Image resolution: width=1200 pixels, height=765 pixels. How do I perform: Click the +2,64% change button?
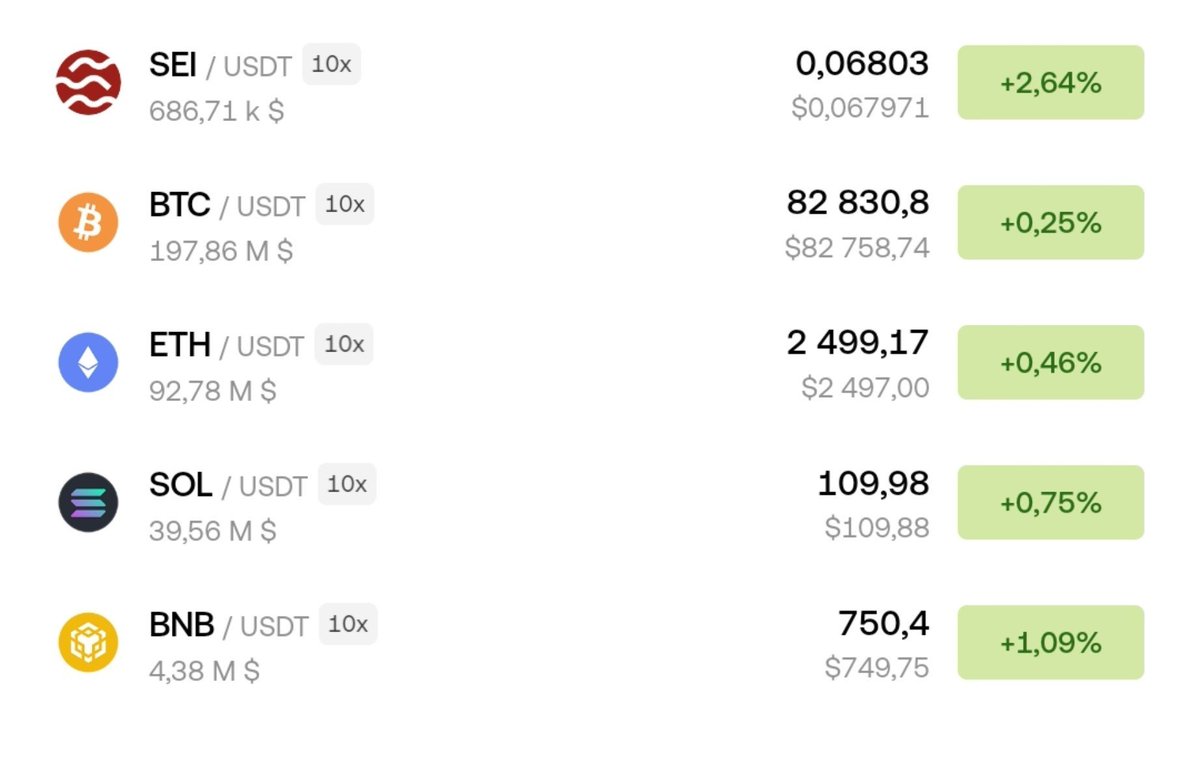coord(1051,82)
